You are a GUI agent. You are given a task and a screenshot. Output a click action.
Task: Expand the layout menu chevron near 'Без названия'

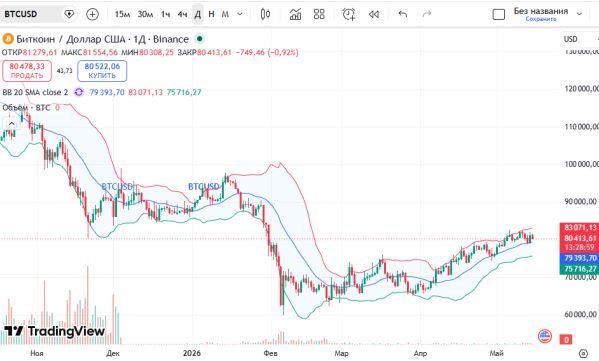point(579,14)
